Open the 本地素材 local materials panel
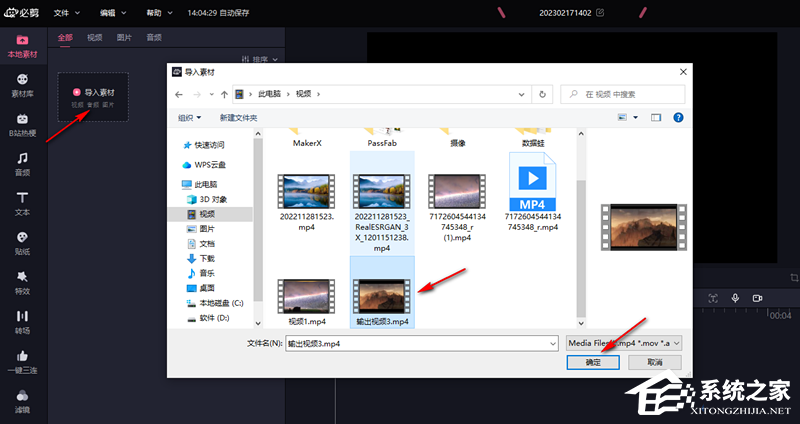This screenshot has width=800, height=424. (22, 46)
